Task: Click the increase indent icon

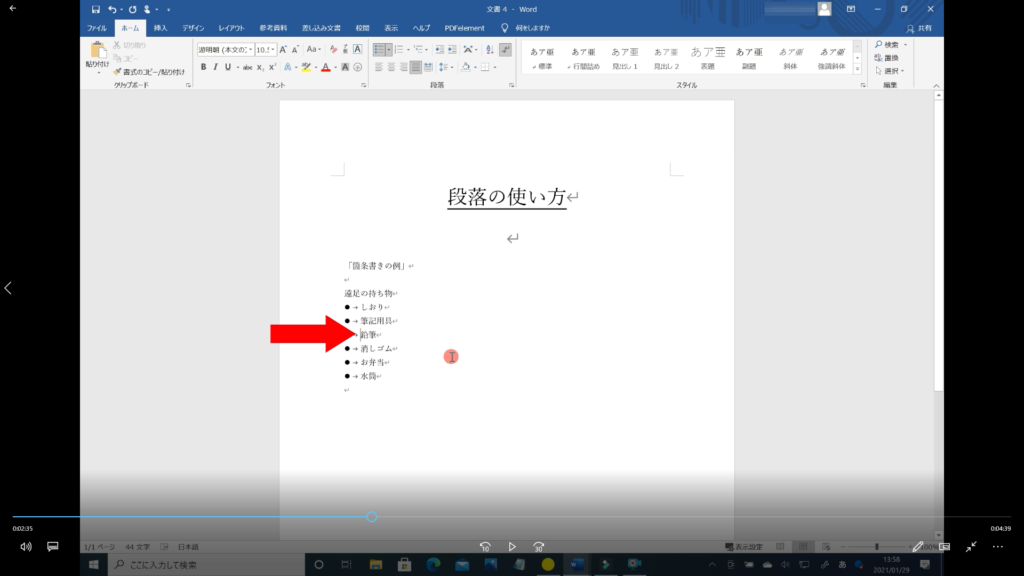Action: [x=452, y=48]
